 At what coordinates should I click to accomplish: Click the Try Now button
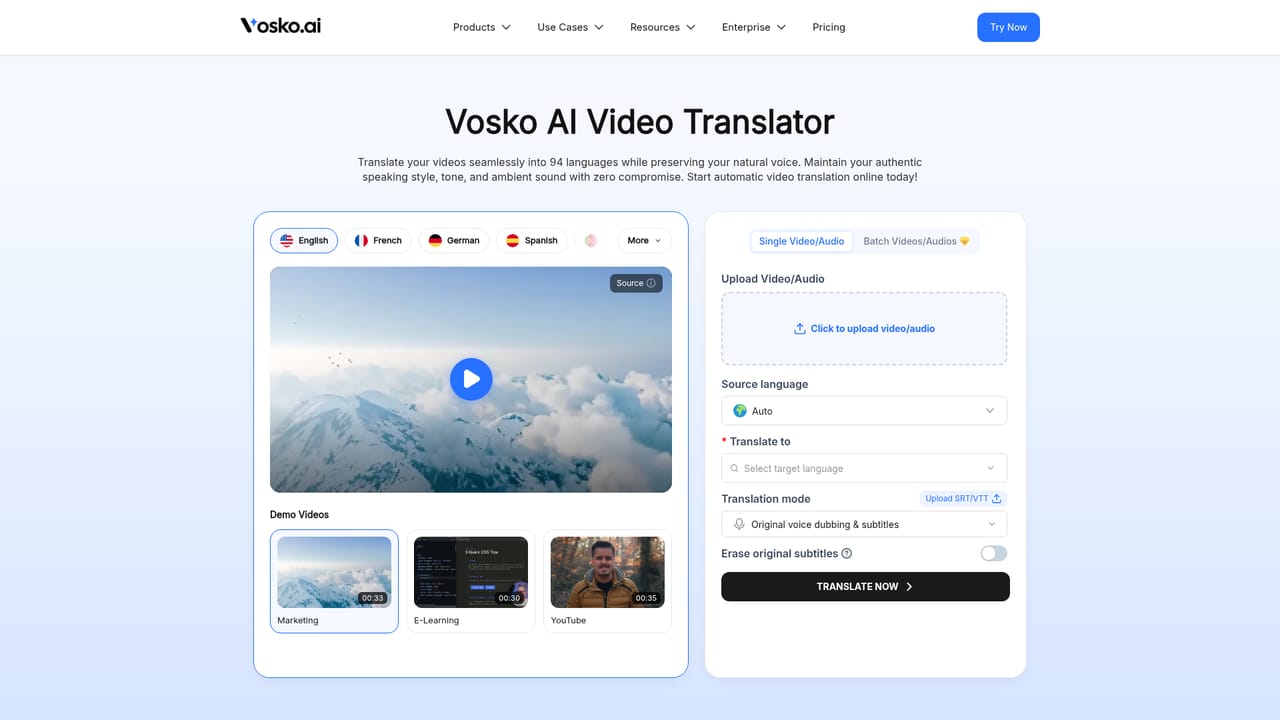tap(1008, 27)
